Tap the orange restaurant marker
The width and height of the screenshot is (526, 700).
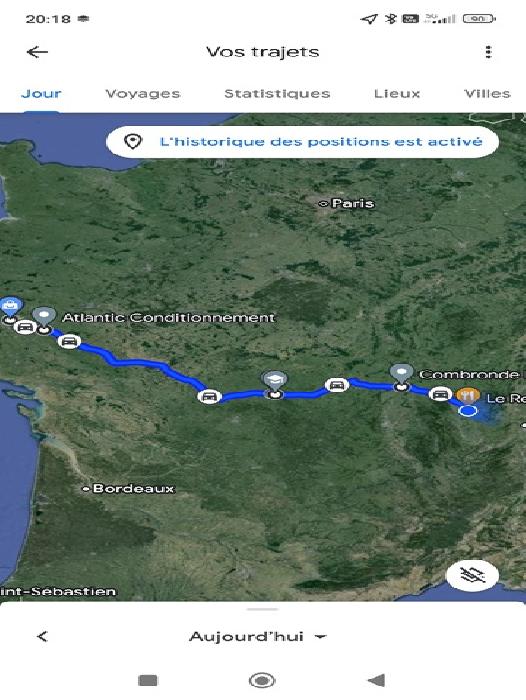[x=468, y=395]
